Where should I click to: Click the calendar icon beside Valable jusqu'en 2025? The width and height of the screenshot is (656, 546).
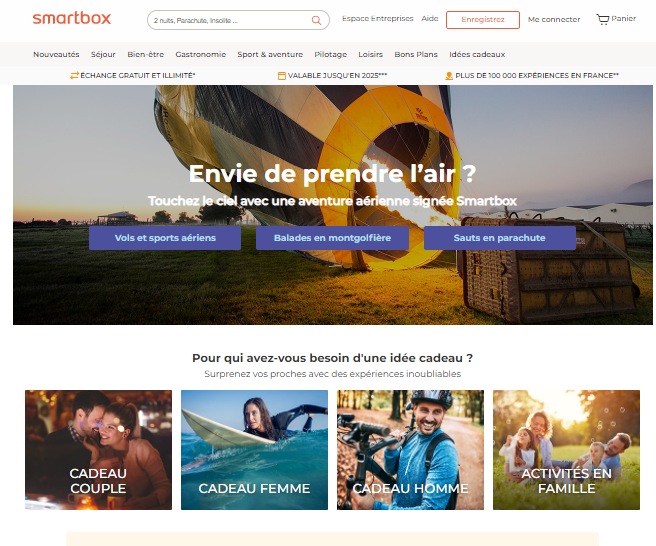[x=282, y=76]
